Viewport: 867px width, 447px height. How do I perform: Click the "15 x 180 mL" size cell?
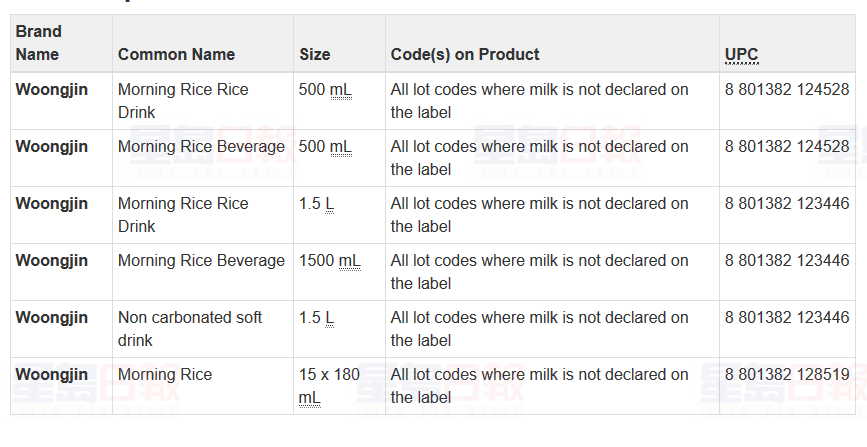click(329, 385)
